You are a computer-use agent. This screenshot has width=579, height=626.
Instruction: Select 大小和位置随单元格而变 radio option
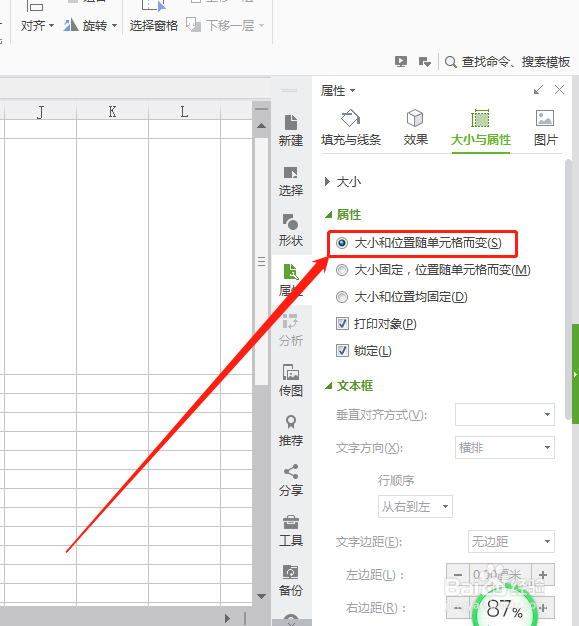click(x=342, y=243)
